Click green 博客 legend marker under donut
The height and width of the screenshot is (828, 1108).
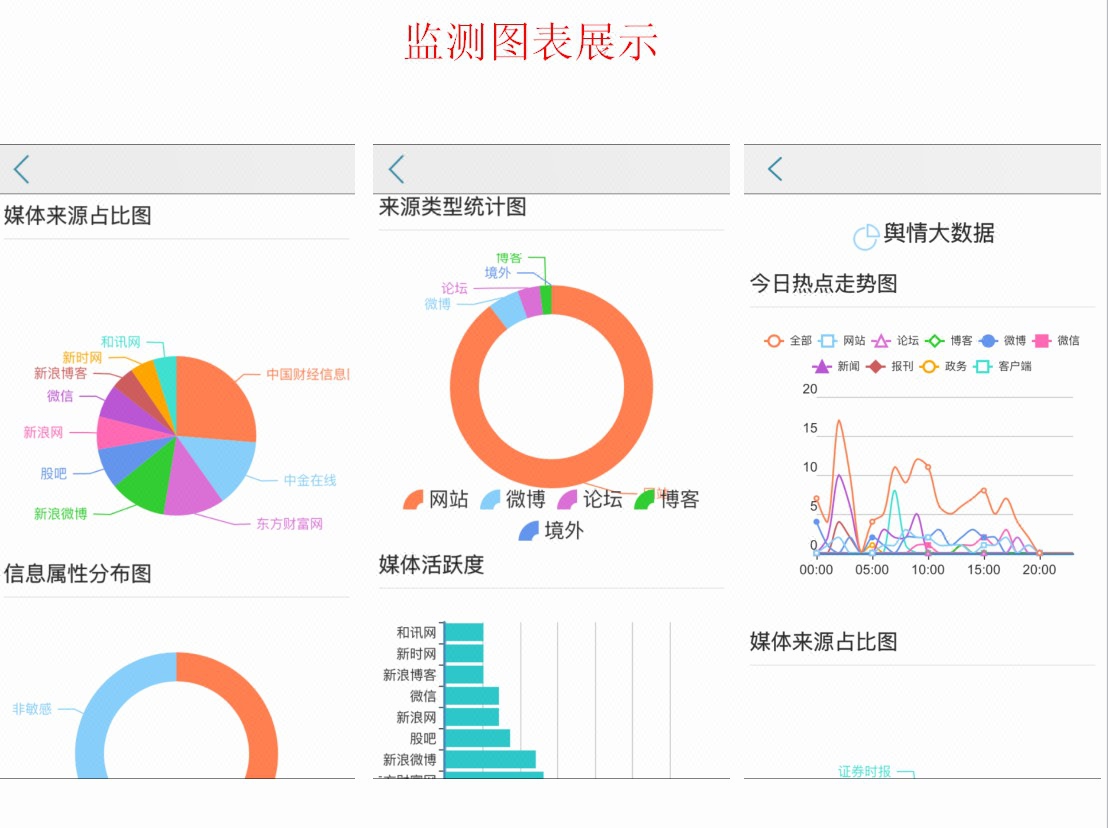pyautogui.click(x=644, y=499)
